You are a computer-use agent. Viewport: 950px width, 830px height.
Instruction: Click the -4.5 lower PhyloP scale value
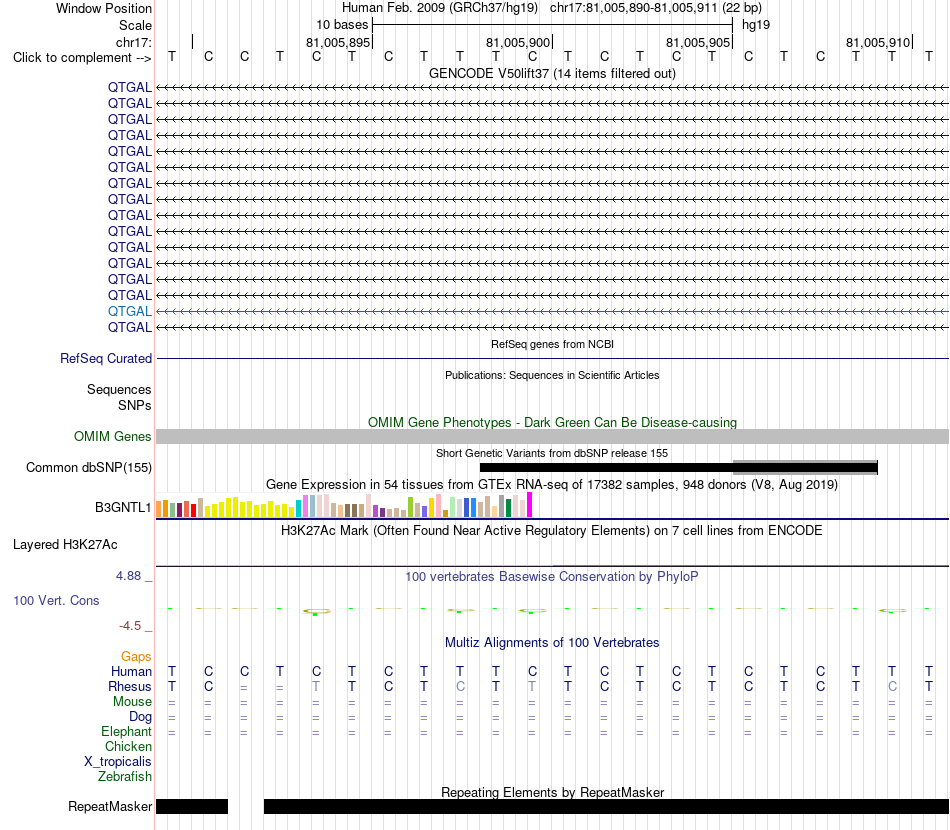130,626
